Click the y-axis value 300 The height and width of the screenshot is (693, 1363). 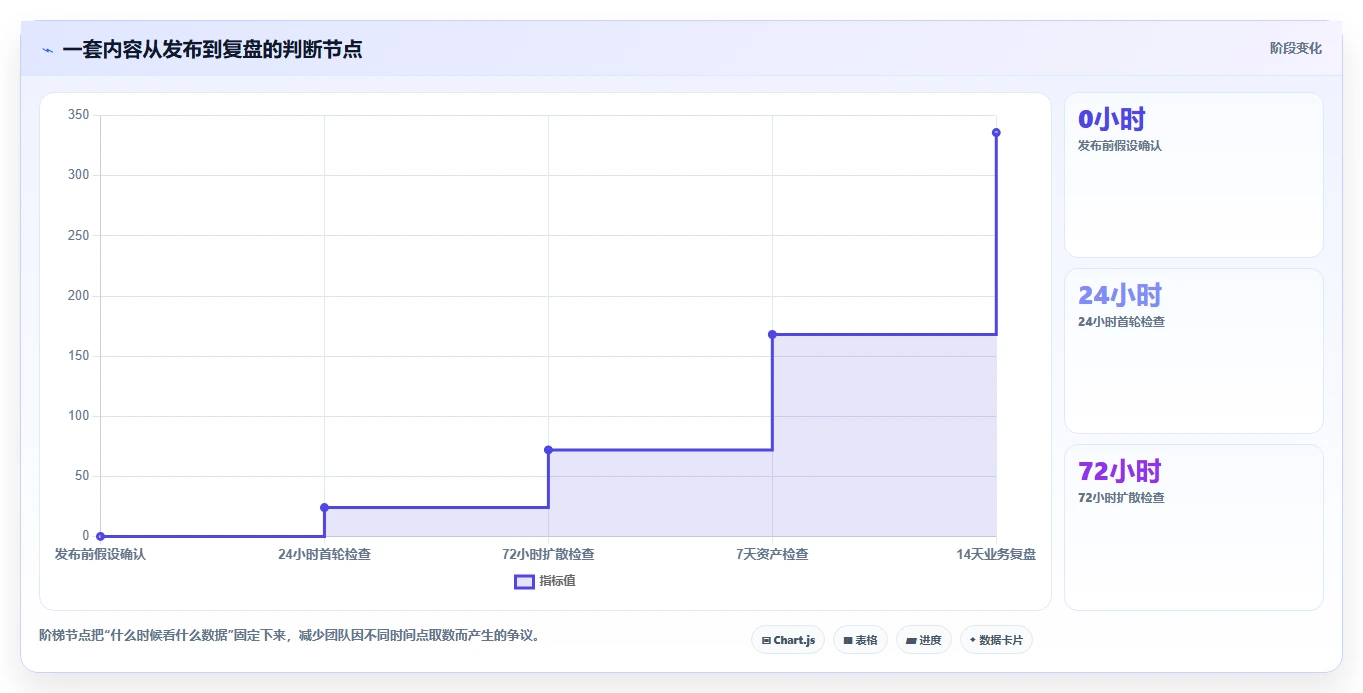point(79,175)
